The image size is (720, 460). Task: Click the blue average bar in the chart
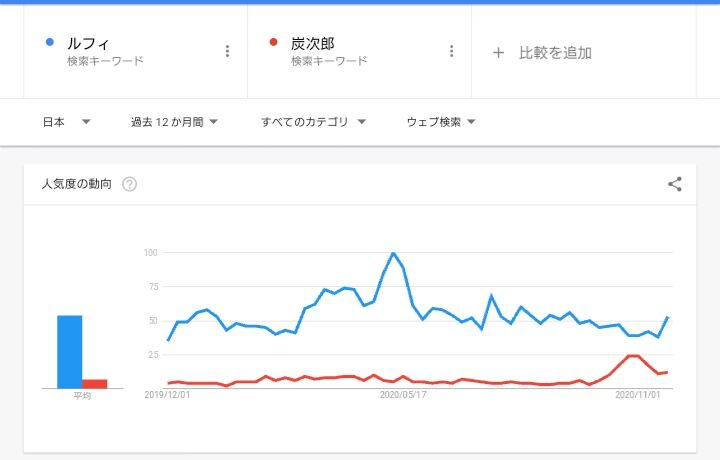pos(70,352)
